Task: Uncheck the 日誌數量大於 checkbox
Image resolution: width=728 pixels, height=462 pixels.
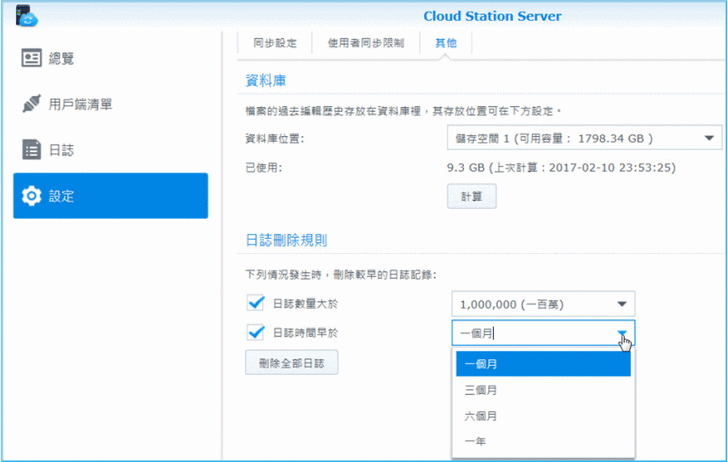Action: tap(256, 303)
